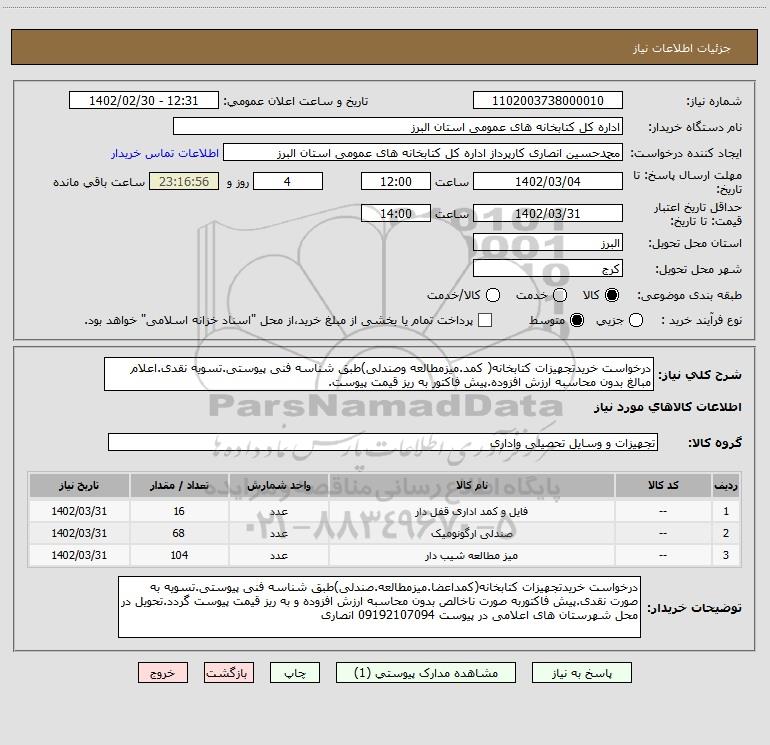Click quantity cell 16

point(179,511)
